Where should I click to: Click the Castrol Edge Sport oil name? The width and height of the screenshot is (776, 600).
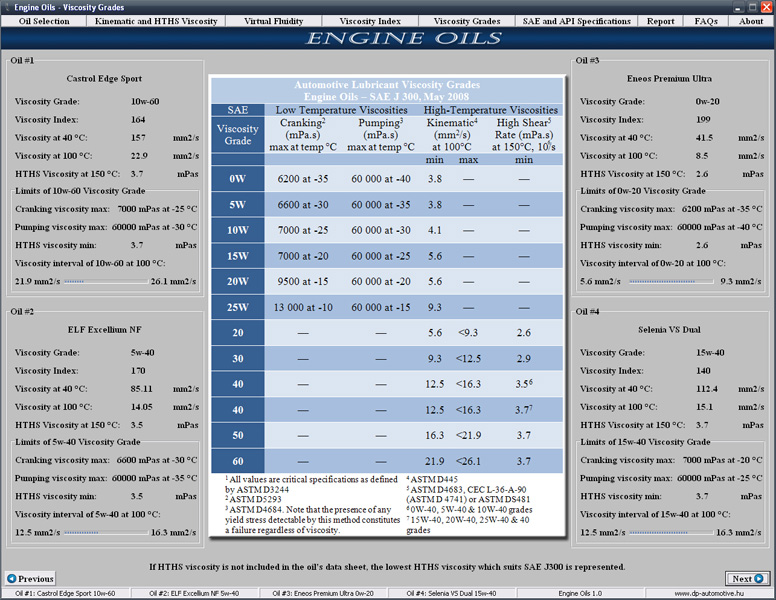104,78
